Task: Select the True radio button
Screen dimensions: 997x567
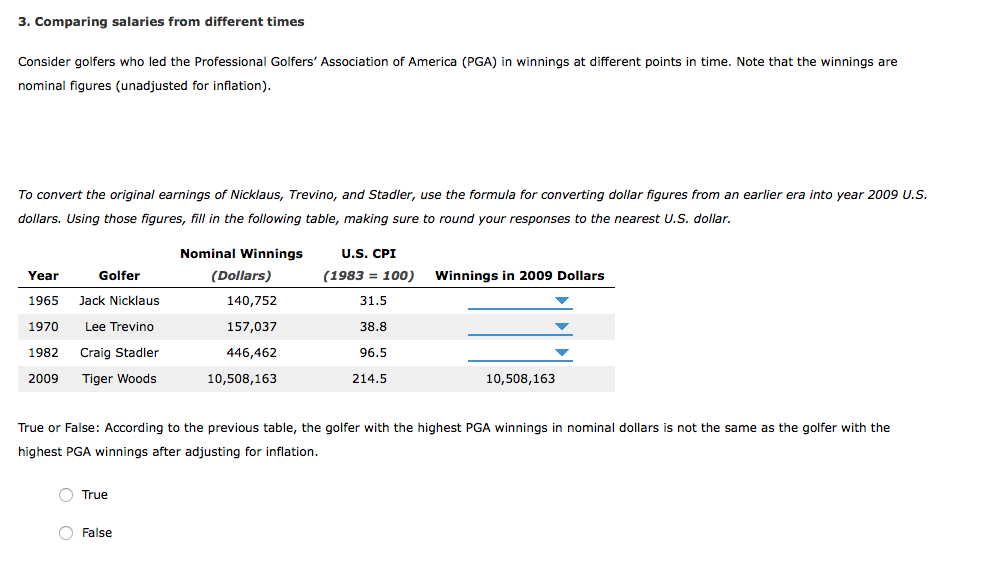Action: click(66, 495)
